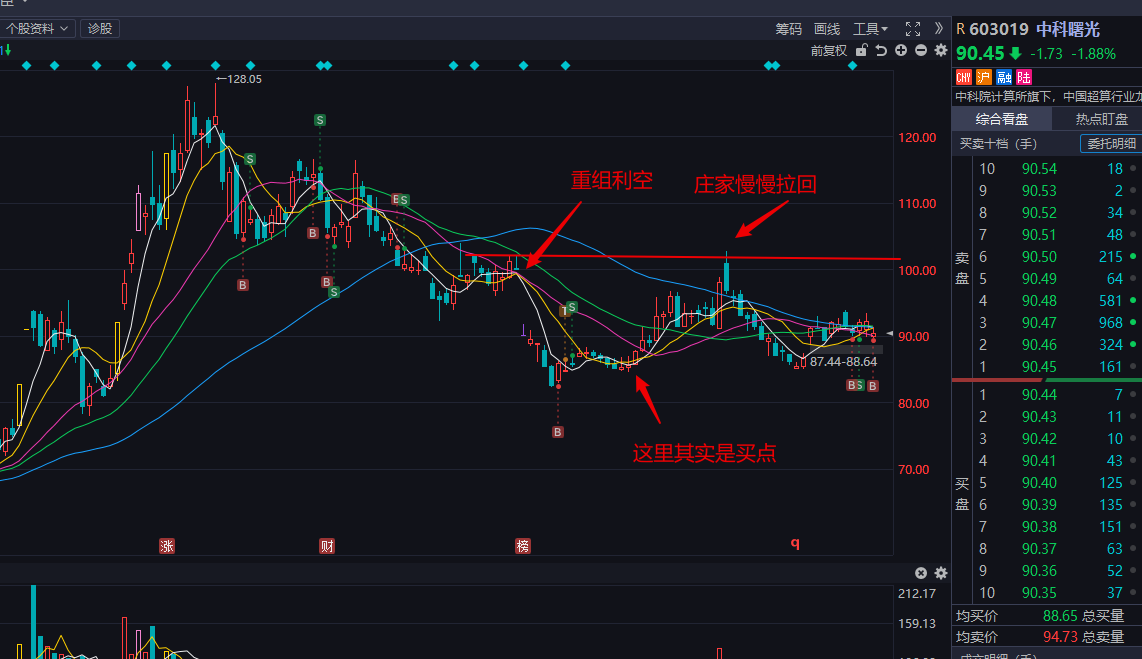
Task: Open the 工具 tools dropdown
Action: 871,29
